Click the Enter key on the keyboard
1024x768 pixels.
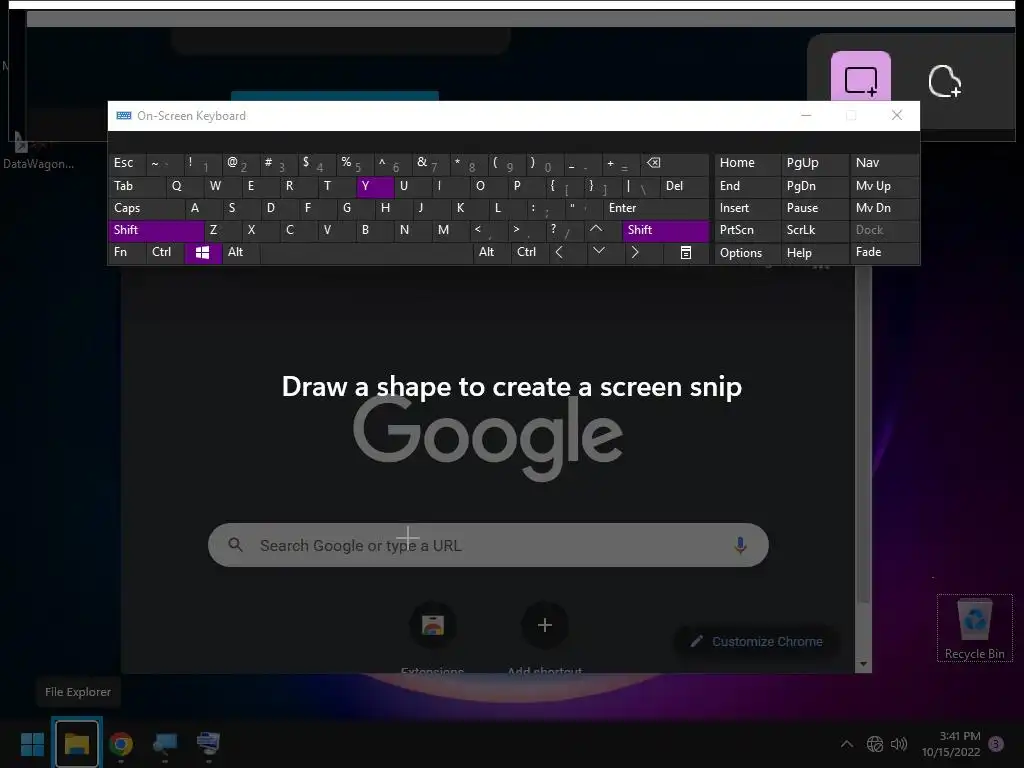656,208
